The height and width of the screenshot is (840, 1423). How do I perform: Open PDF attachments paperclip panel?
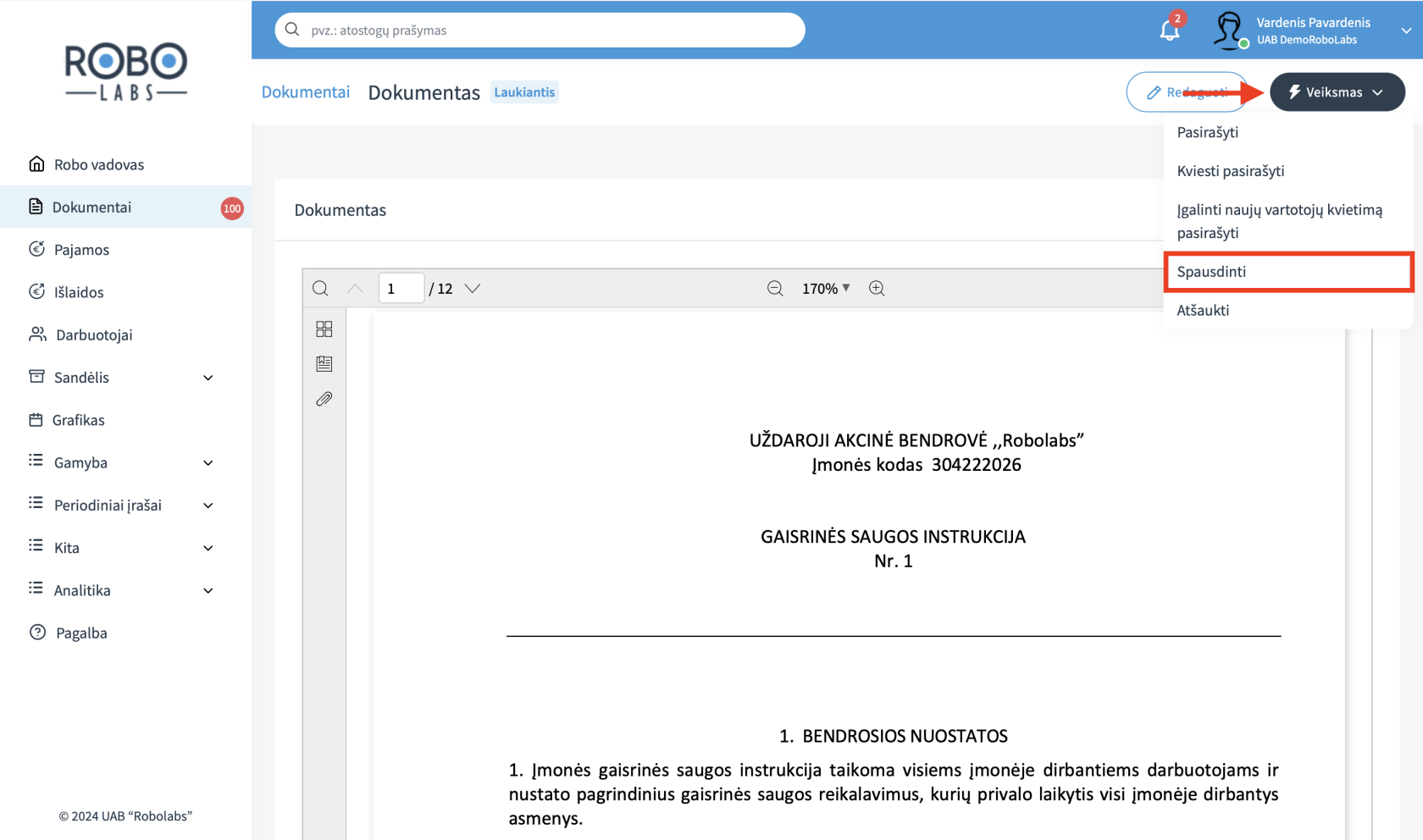(x=324, y=399)
